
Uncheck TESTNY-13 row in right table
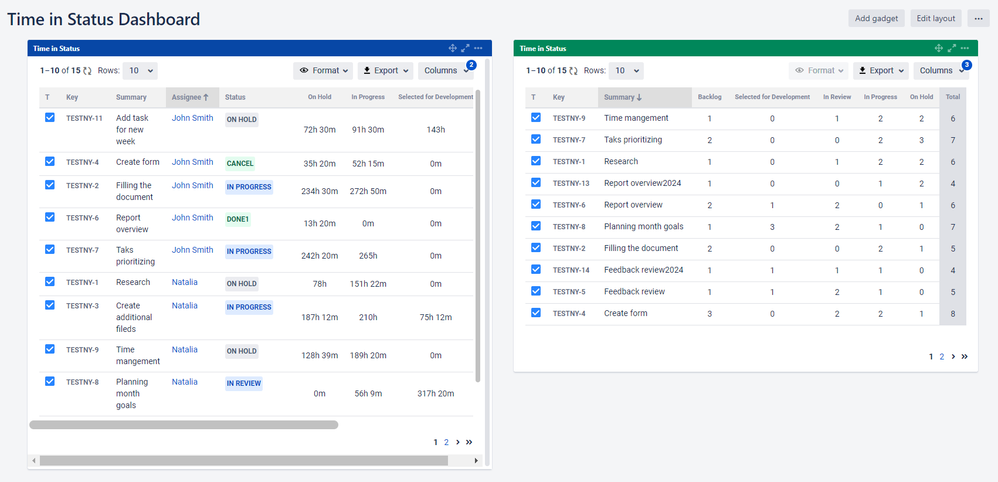coord(536,183)
